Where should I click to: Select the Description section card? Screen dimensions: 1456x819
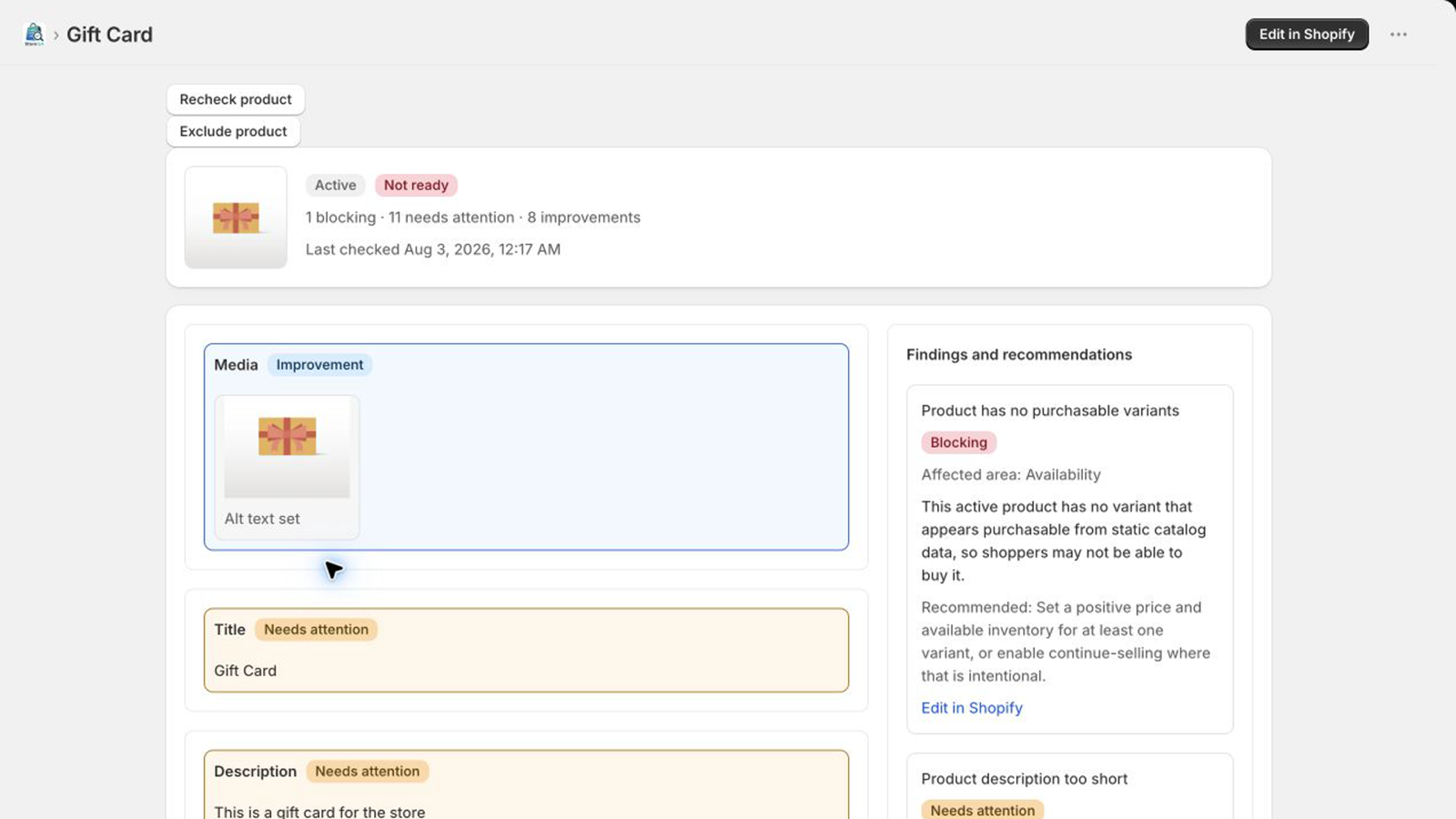526,784
